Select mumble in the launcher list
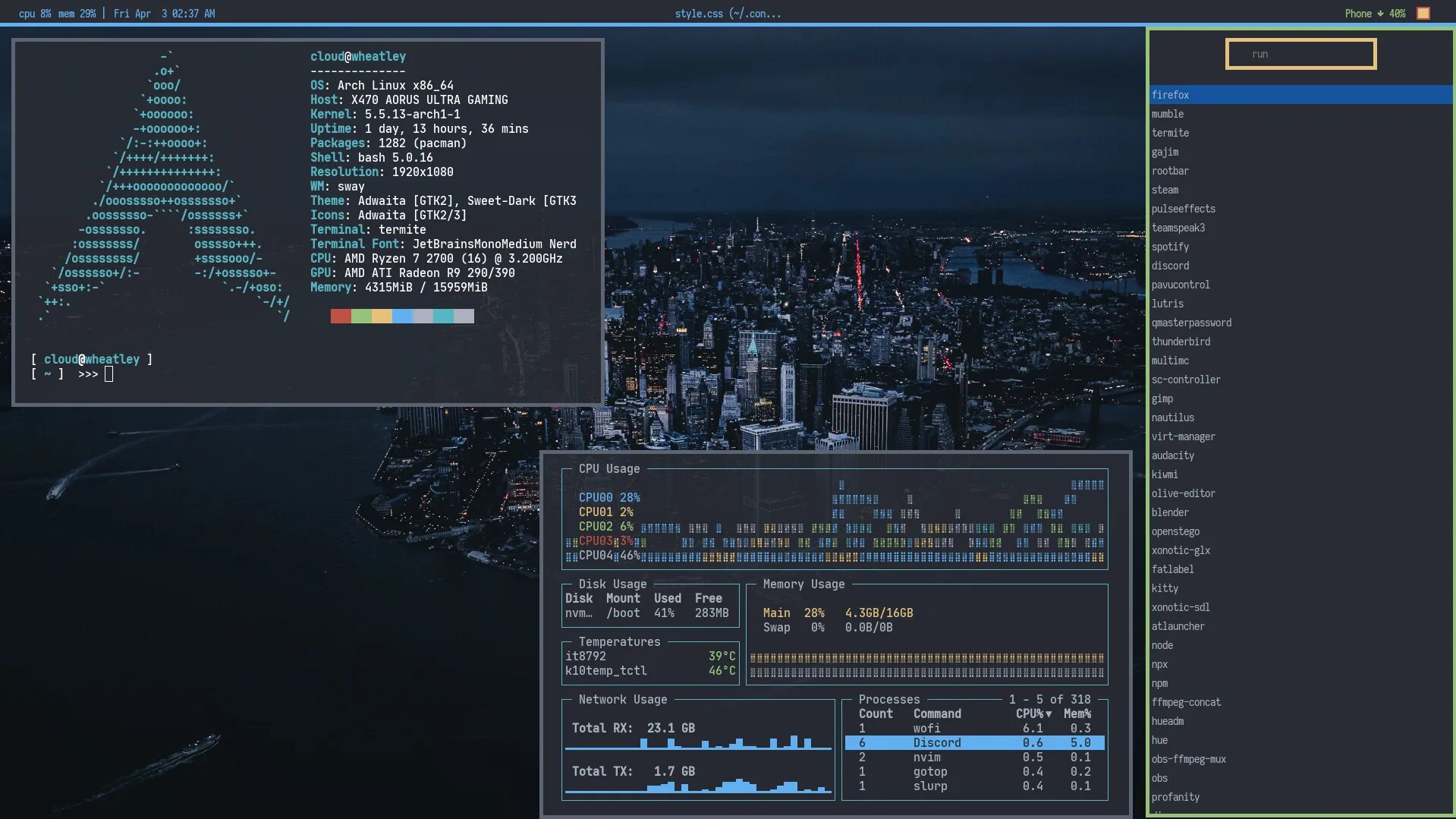 pos(1301,114)
